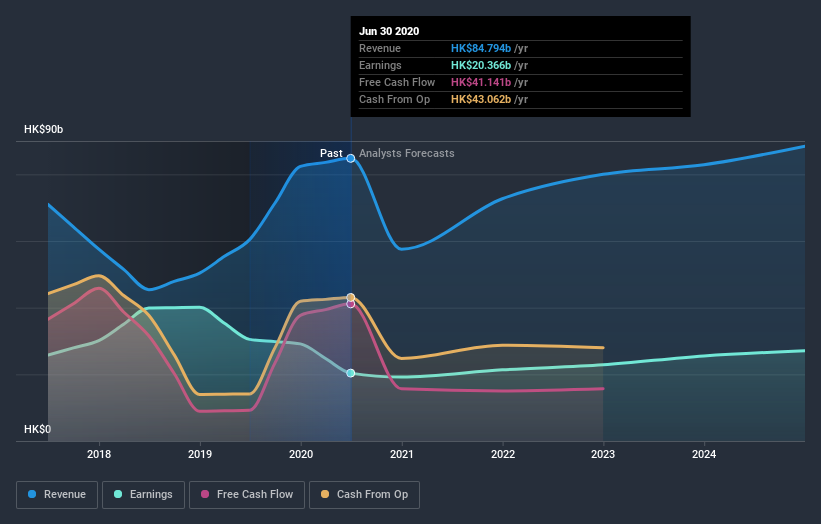Toggle the Cash From Op legend button

click(x=364, y=495)
